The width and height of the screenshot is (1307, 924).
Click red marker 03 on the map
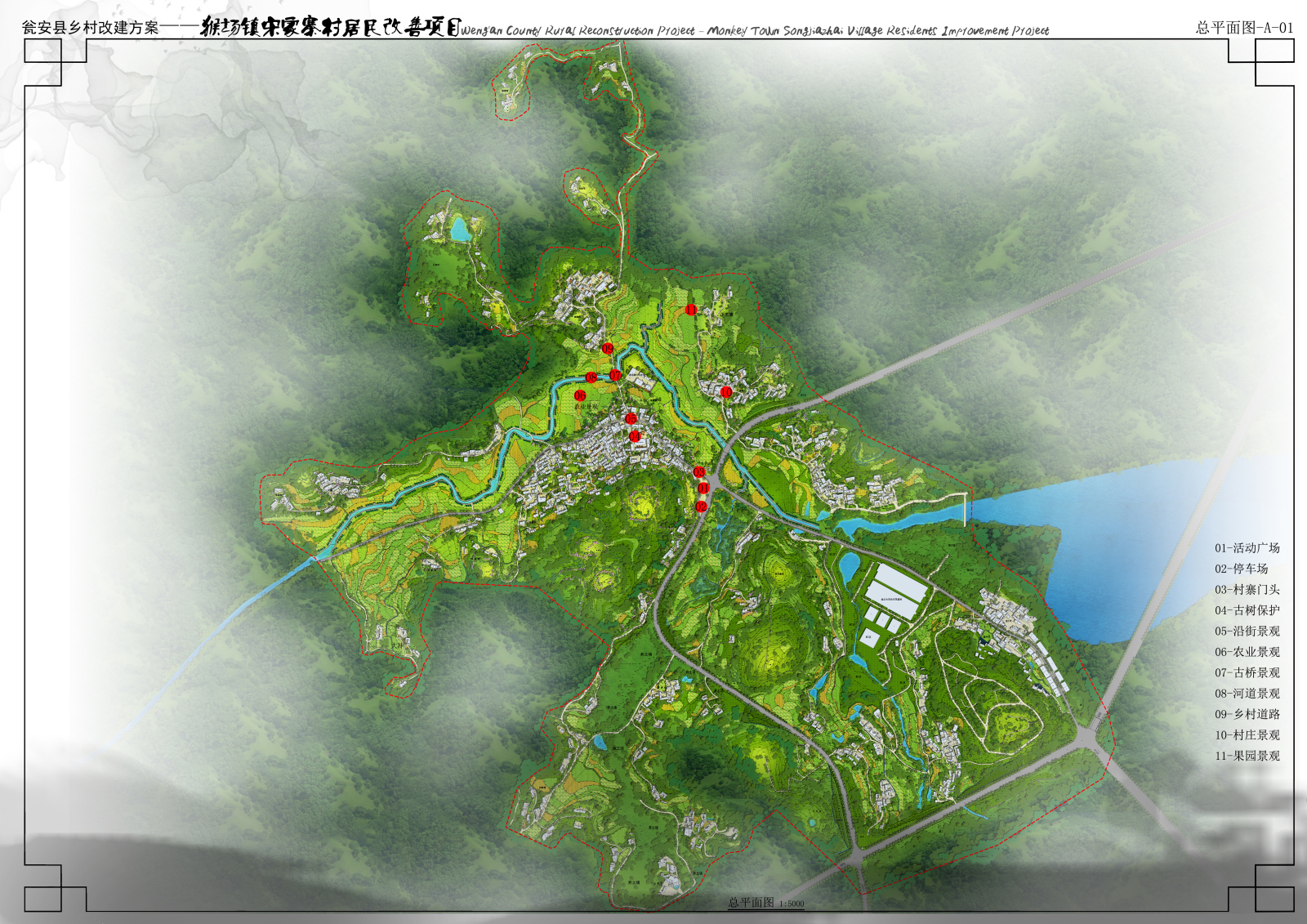click(x=699, y=472)
